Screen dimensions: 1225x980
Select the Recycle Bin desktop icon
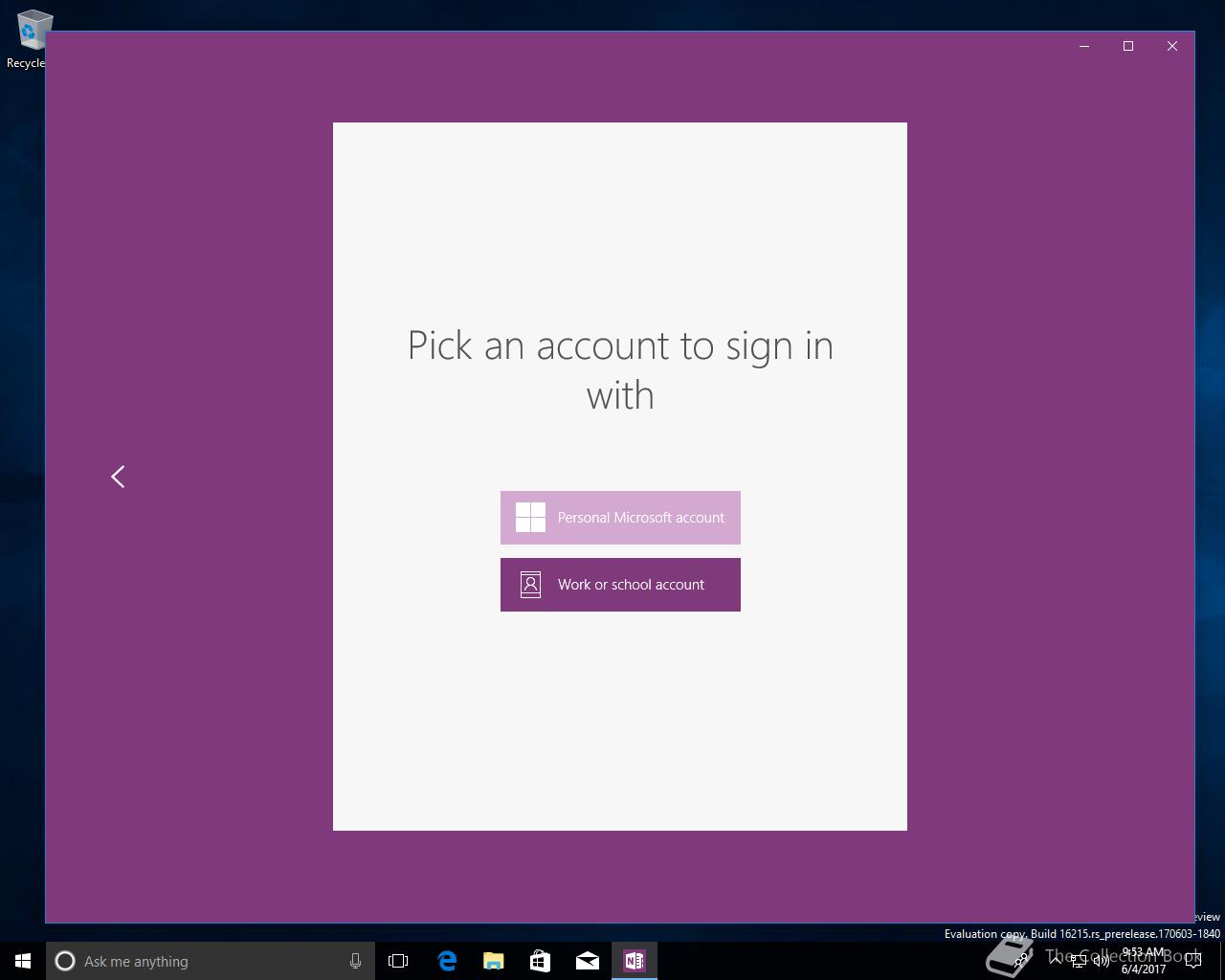pos(29,38)
